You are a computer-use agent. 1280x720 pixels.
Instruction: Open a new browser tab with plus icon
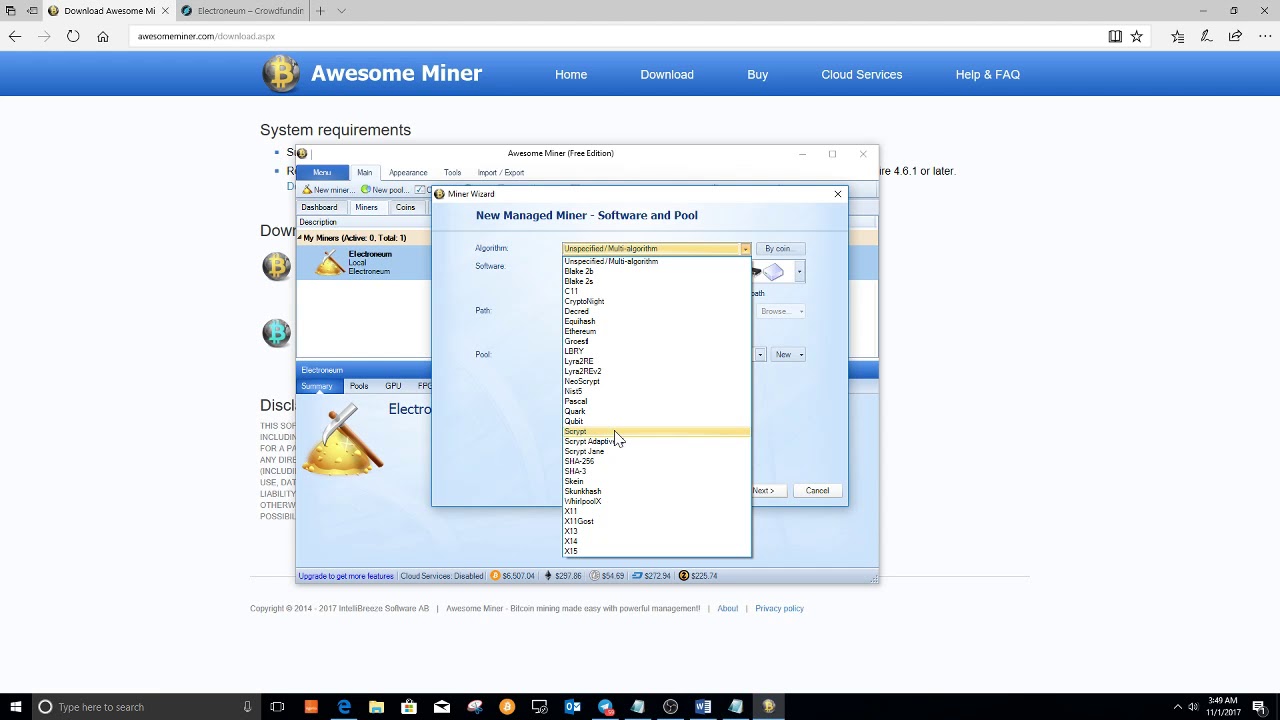pos(320,11)
